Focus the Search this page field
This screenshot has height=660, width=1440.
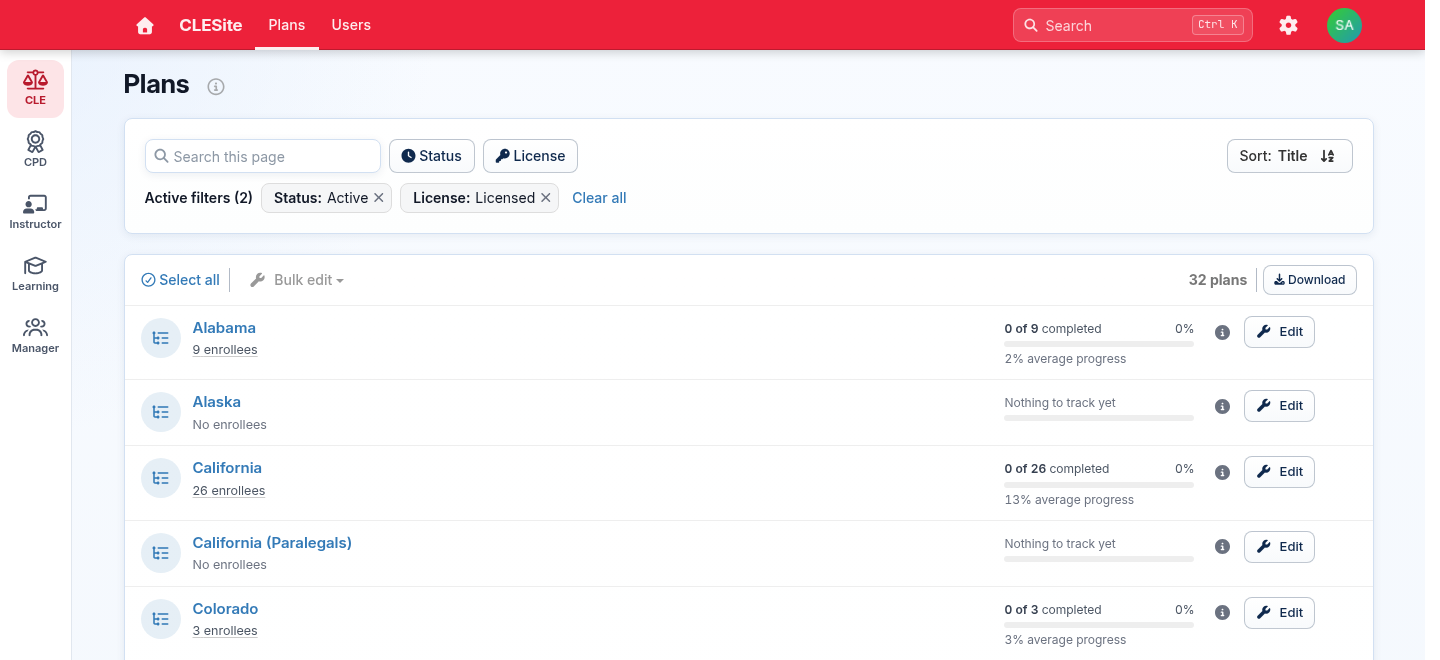click(263, 156)
